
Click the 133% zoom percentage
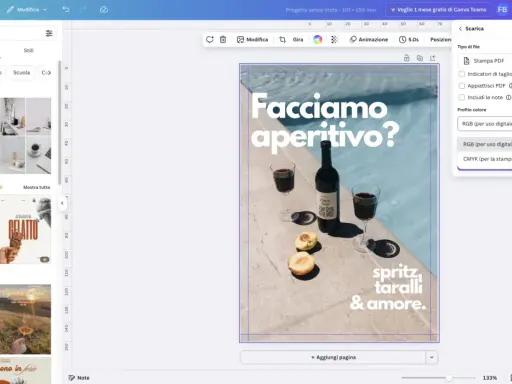pos(490,378)
